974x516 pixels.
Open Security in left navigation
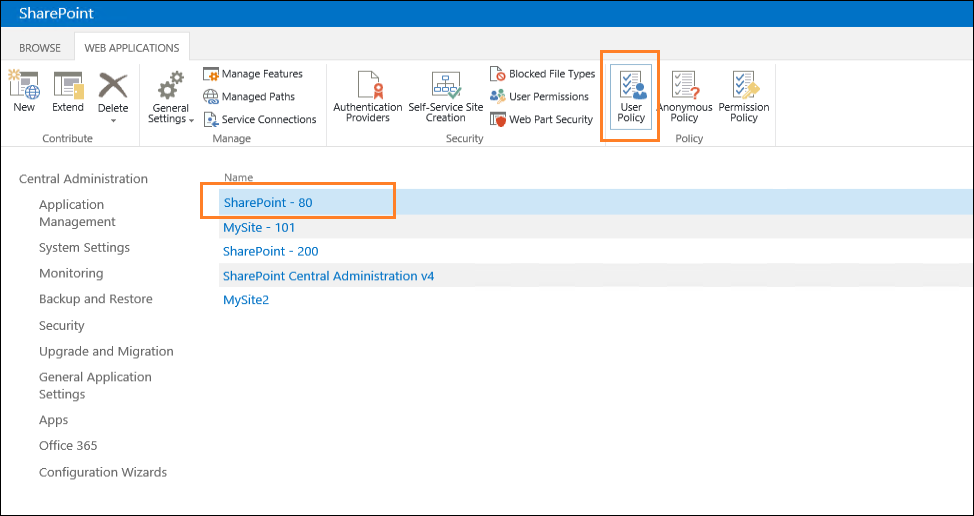[61, 325]
